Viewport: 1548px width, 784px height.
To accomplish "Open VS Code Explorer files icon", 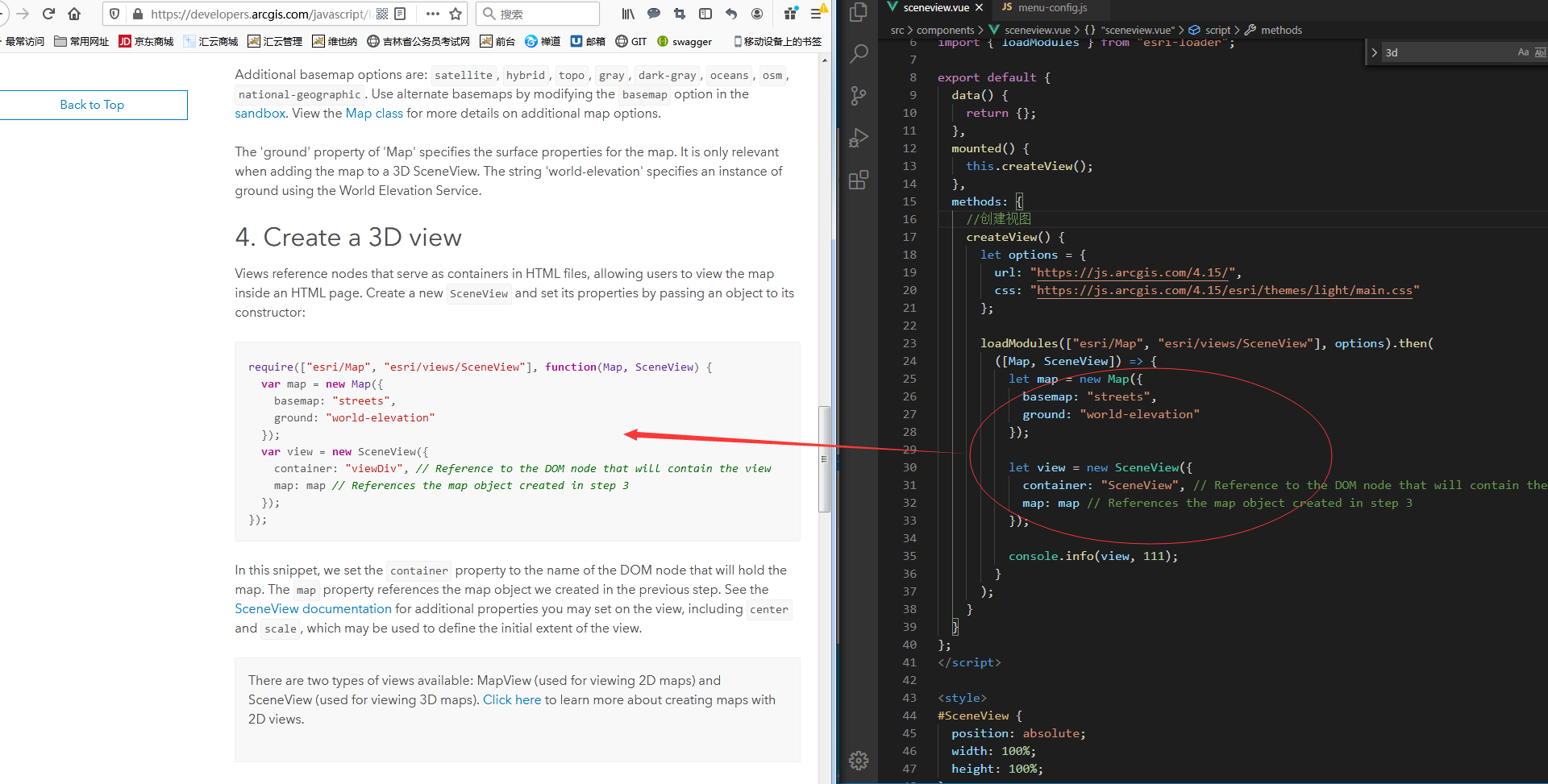I will [x=859, y=12].
